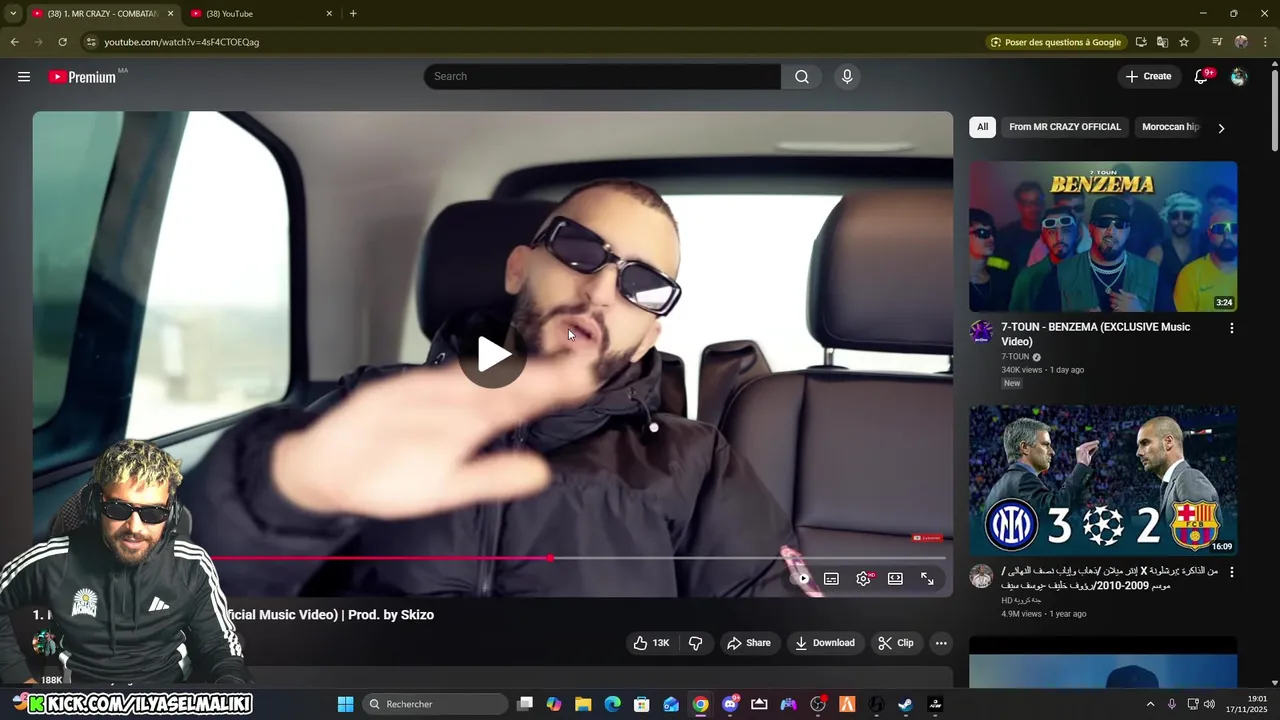Screen dimensions: 1280x720
Task: Open options for Inter Barcelona 2010 video
Action: 1231,572
